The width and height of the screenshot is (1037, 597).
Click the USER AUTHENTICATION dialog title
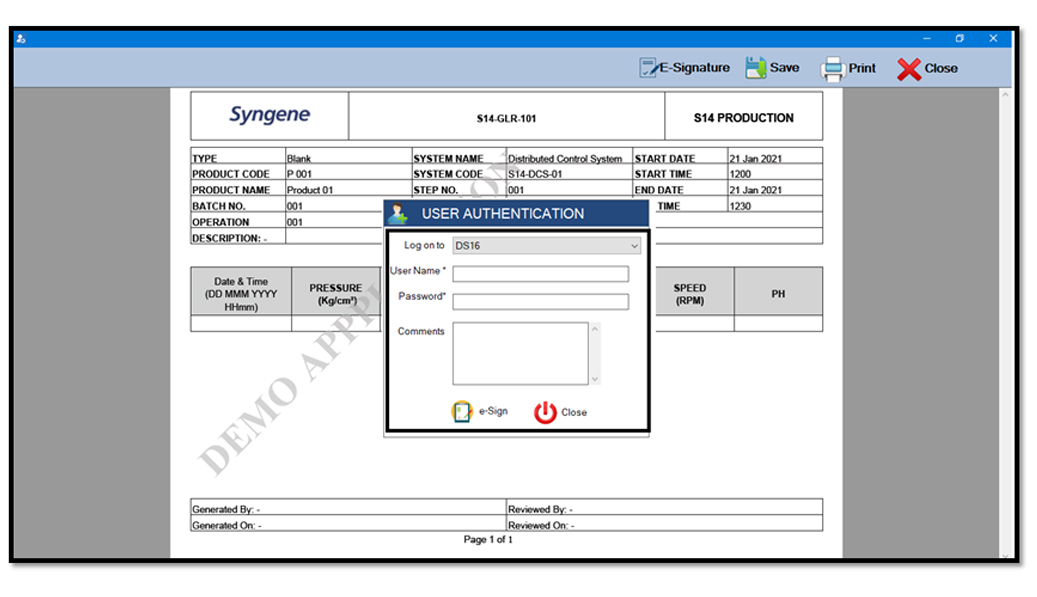(x=503, y=214)
